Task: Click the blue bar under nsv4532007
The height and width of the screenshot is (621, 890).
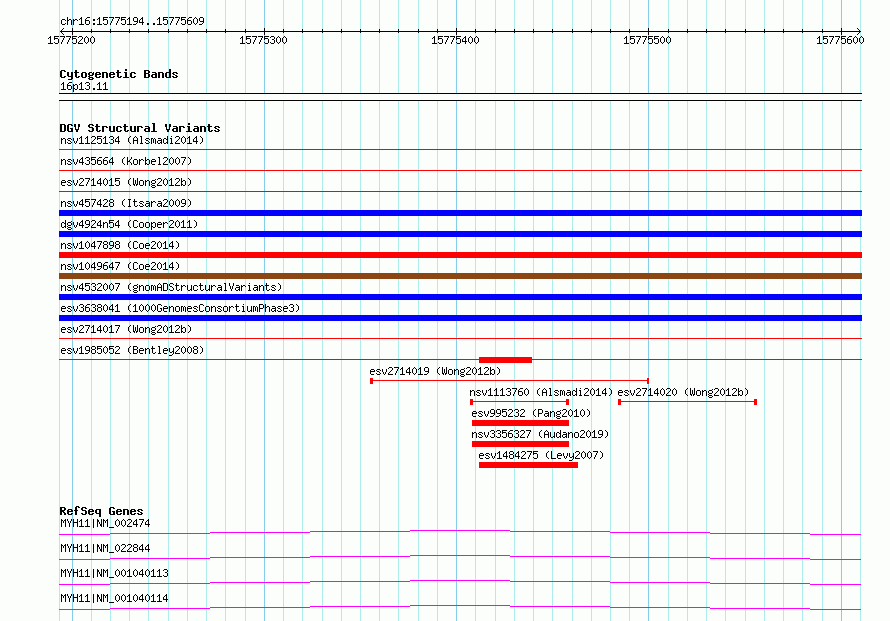Action: [x=460, y=297]
